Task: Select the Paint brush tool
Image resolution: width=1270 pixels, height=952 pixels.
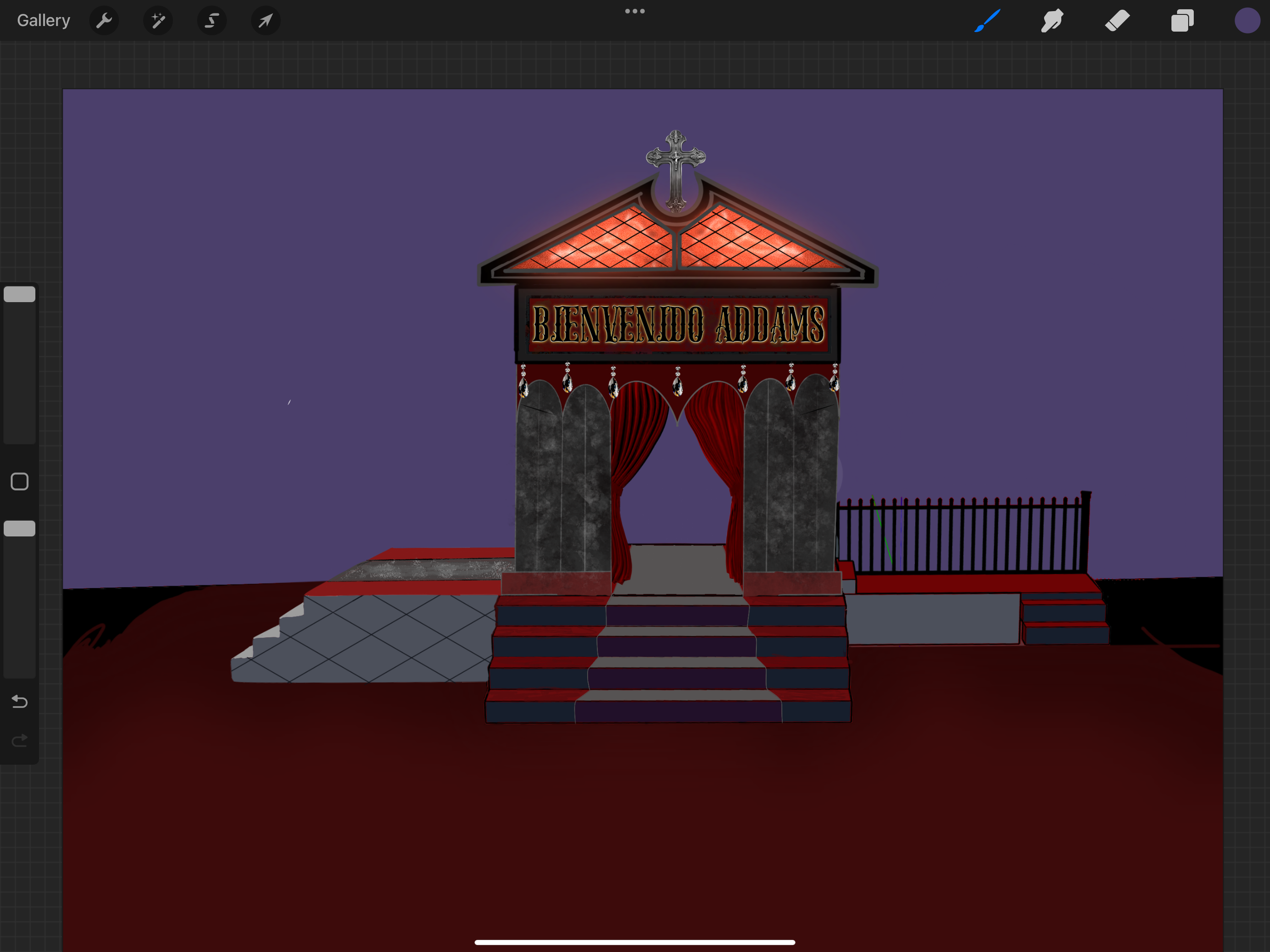Action: pyautogui.click(x=988, y=21)
